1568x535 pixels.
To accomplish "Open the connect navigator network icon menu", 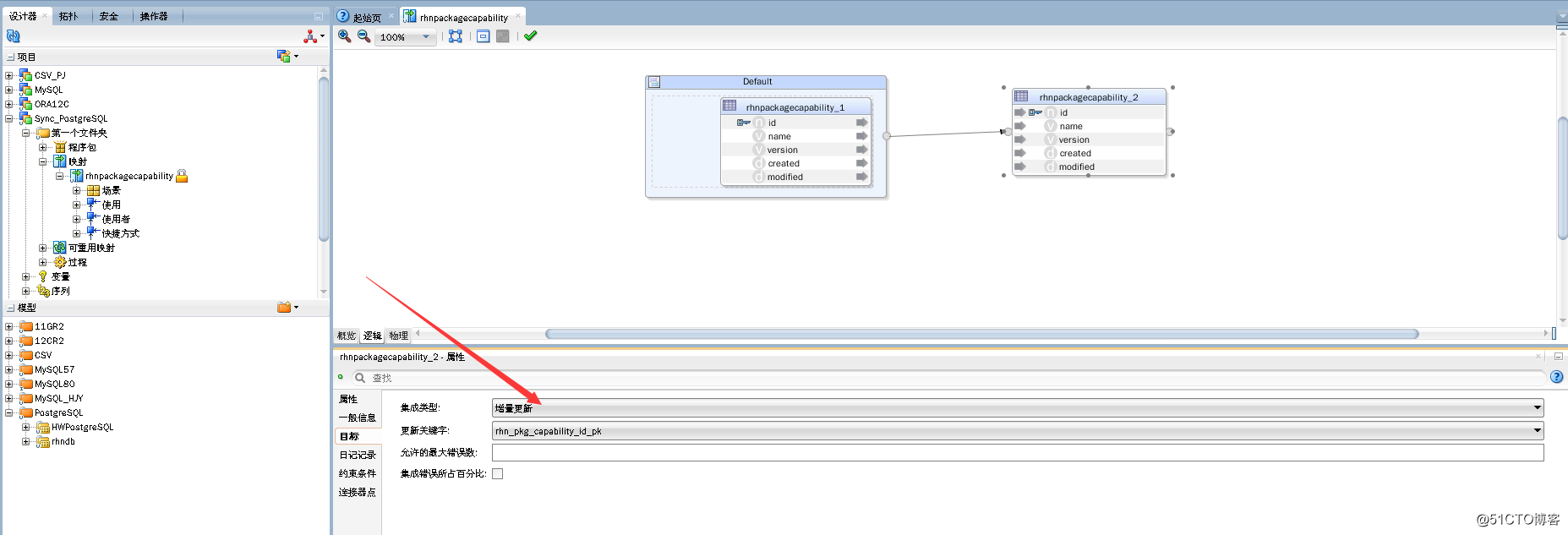I will pos(314,36).
